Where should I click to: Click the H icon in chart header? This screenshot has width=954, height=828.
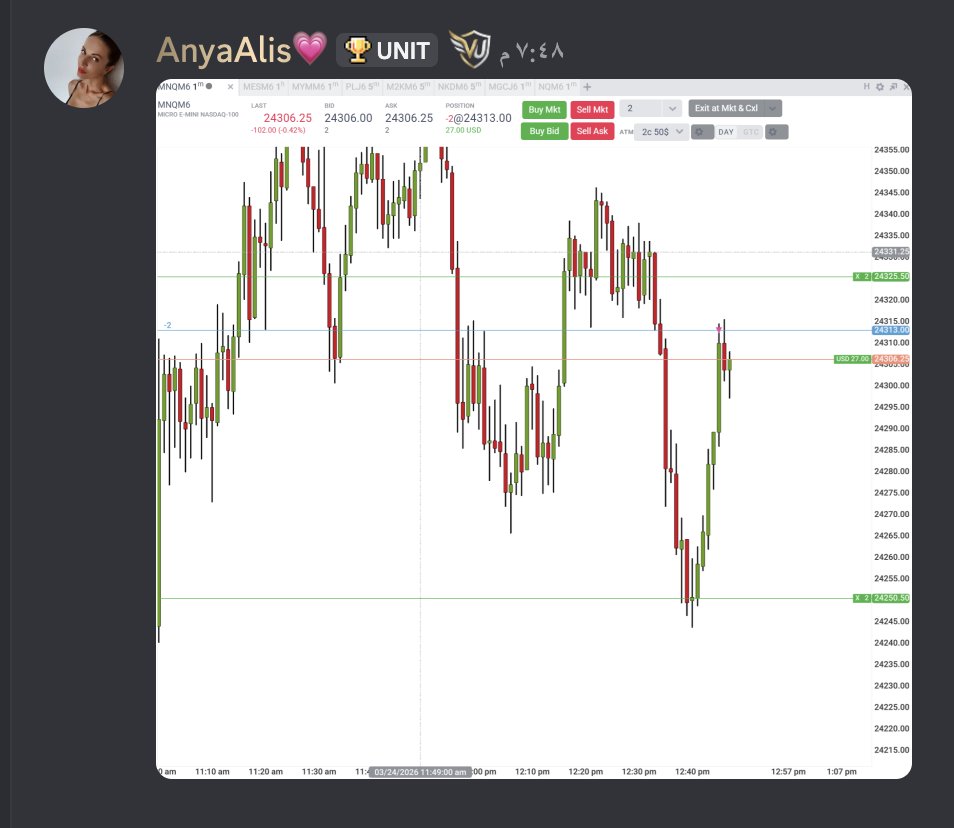click(866, 87)
